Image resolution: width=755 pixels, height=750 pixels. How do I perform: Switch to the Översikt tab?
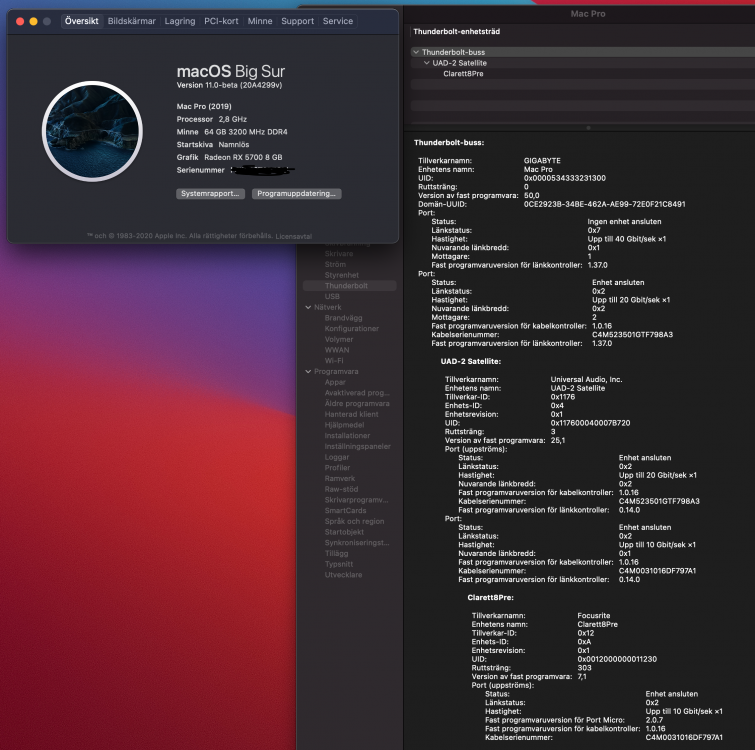[81, 21]
